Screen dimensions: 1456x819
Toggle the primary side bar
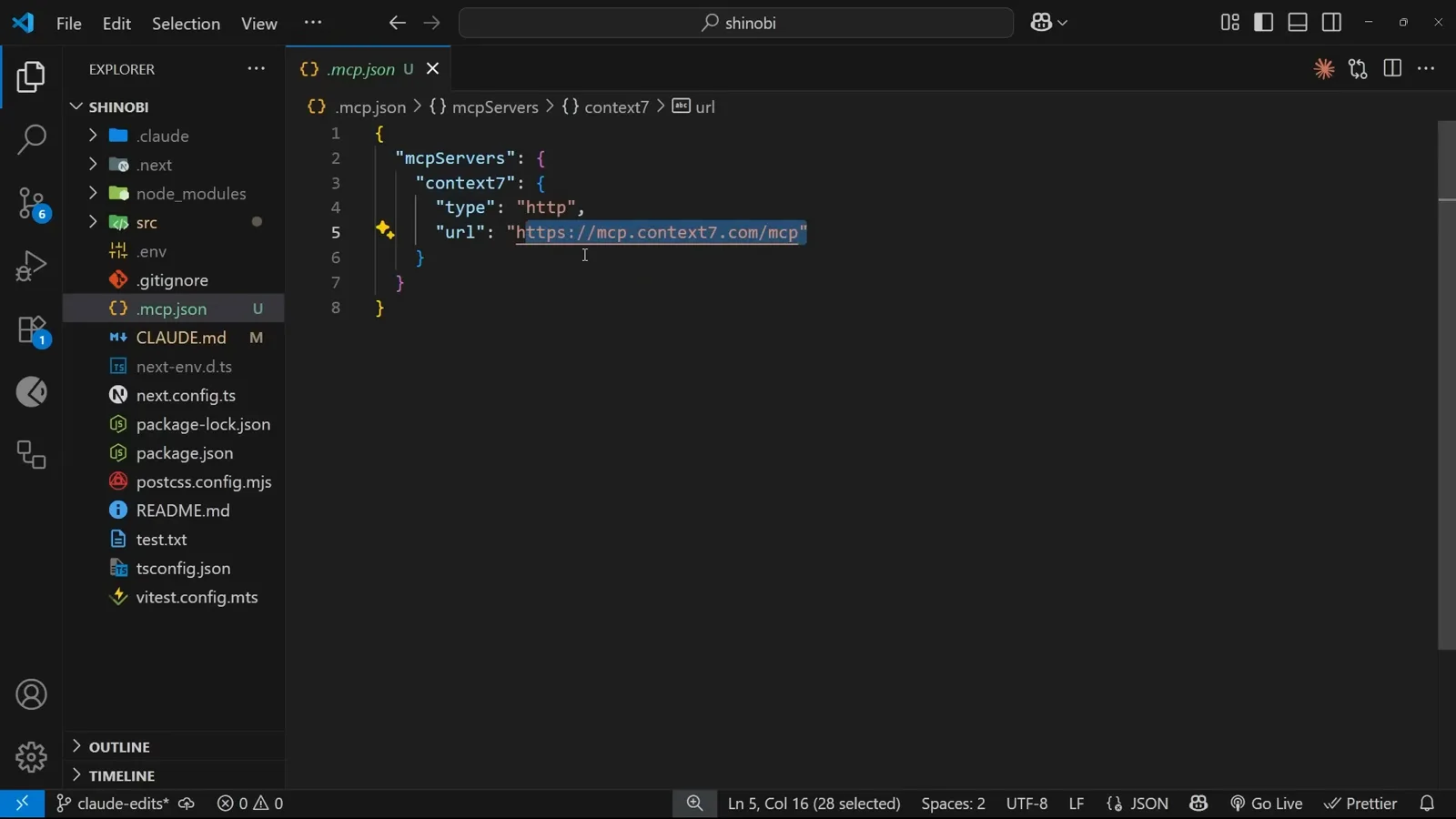(x=1263, y=23)
